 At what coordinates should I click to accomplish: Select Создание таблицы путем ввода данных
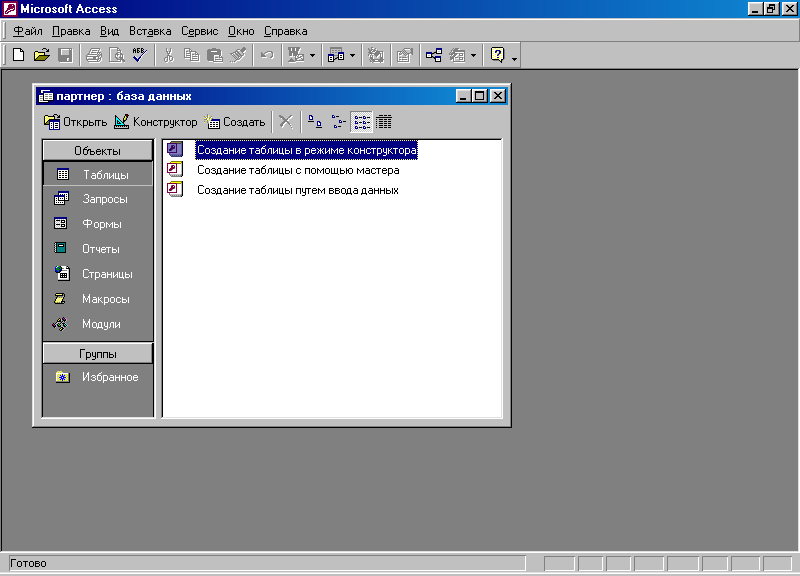tap(297, 190)
